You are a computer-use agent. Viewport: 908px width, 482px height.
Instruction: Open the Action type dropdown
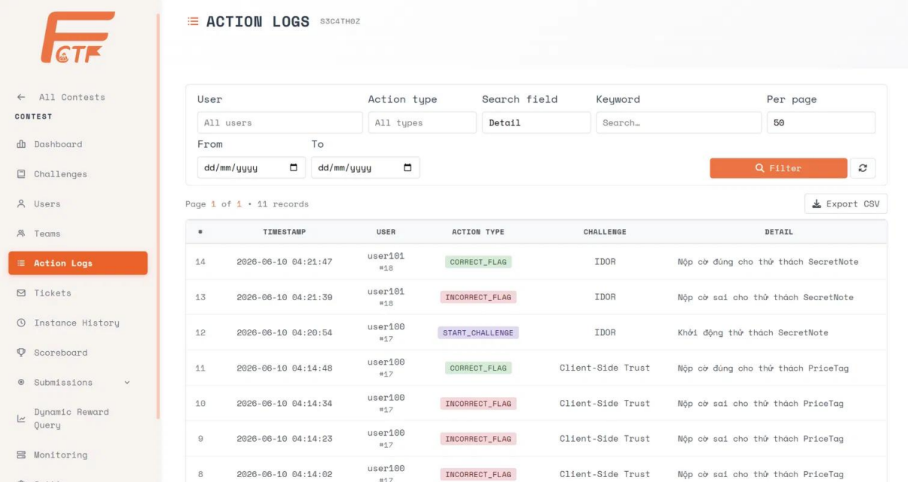tap(422, 123)
